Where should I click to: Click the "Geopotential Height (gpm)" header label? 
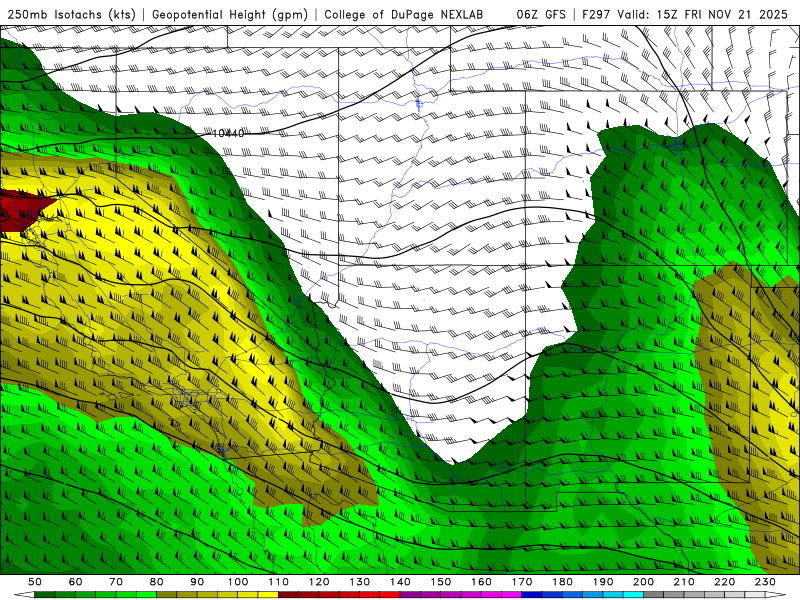tap(230, 14)
